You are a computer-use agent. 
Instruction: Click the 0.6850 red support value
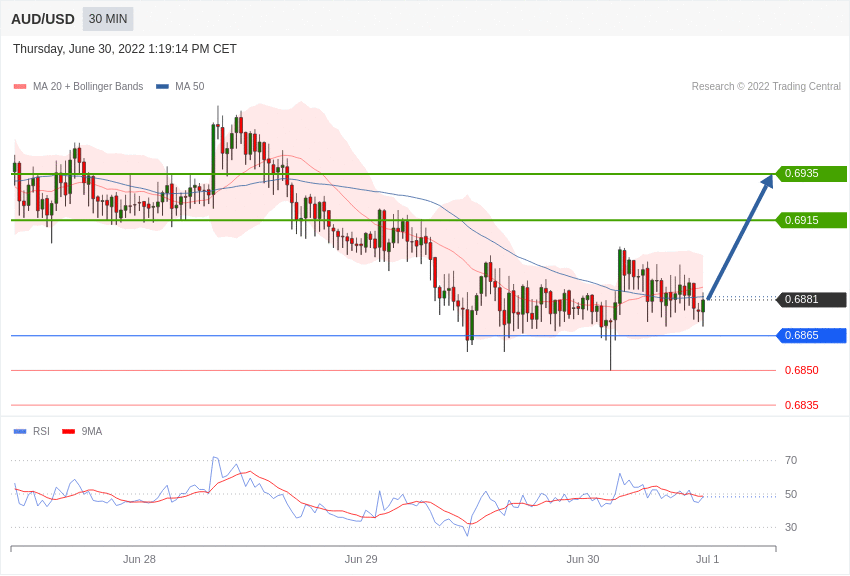tap(801, 370)
